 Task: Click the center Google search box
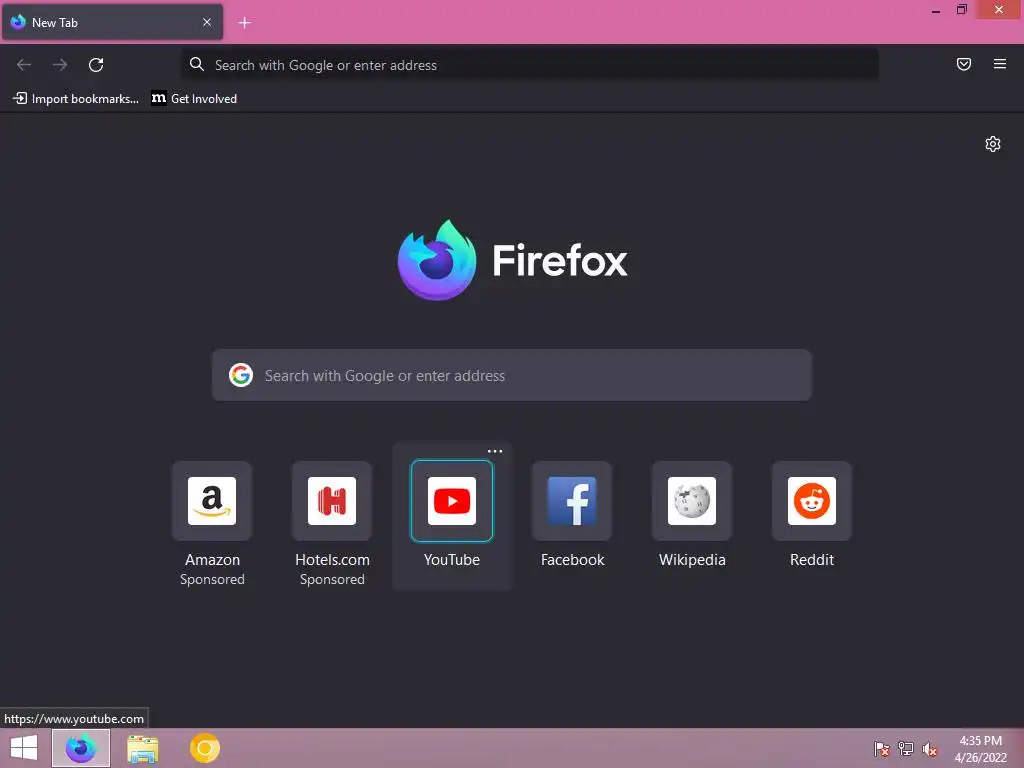512,376
